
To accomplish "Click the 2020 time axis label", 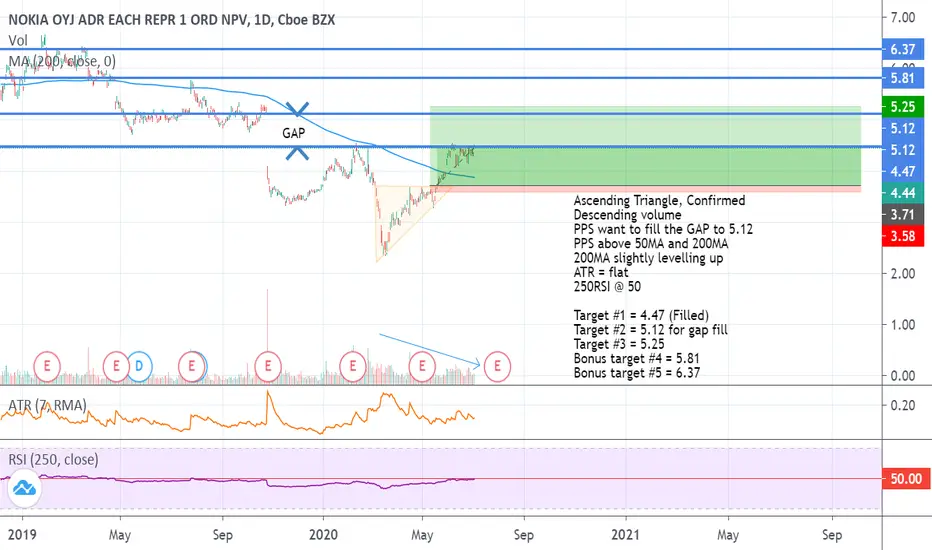I will 323,535.
